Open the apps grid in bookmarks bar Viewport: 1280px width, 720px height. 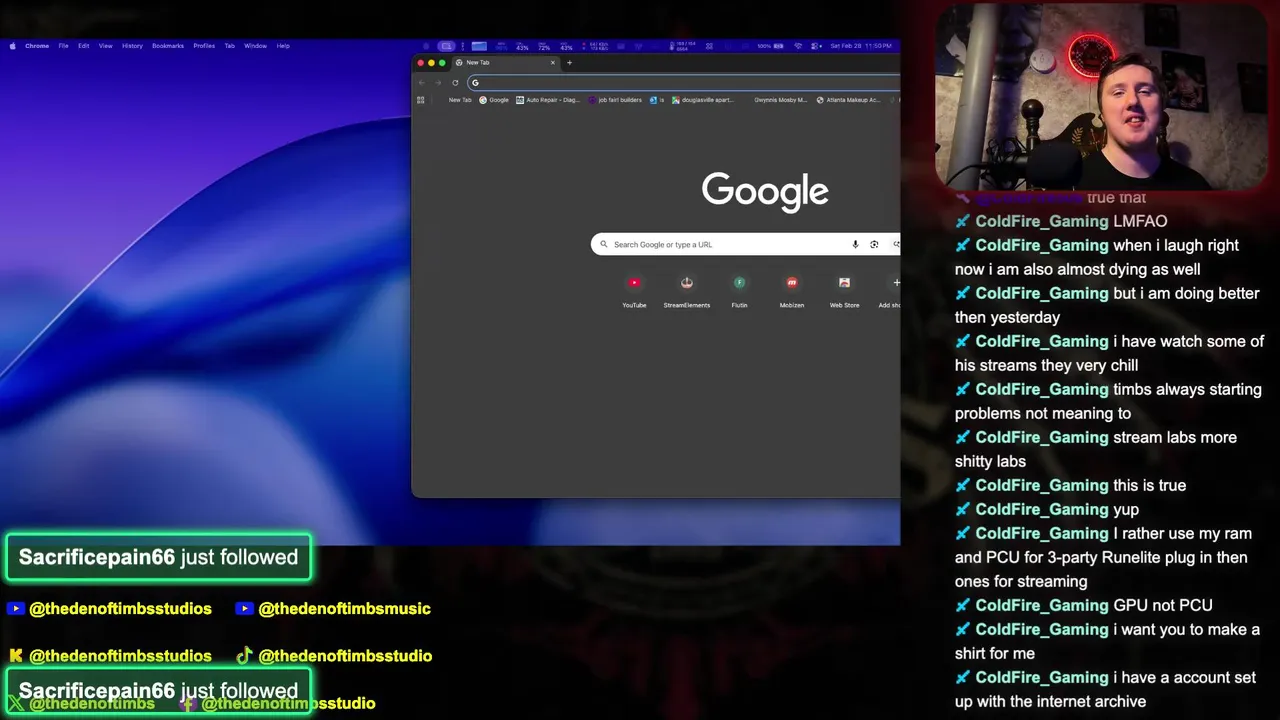click(421, 100)
